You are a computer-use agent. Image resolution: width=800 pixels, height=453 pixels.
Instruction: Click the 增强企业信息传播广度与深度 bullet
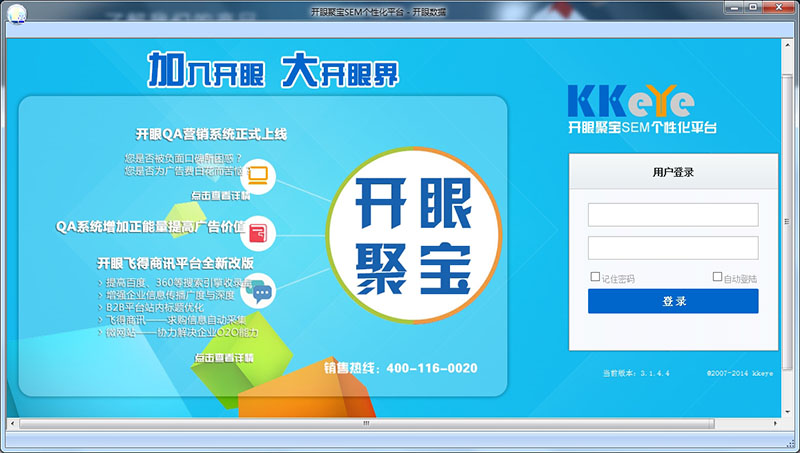tap(166, 295)
